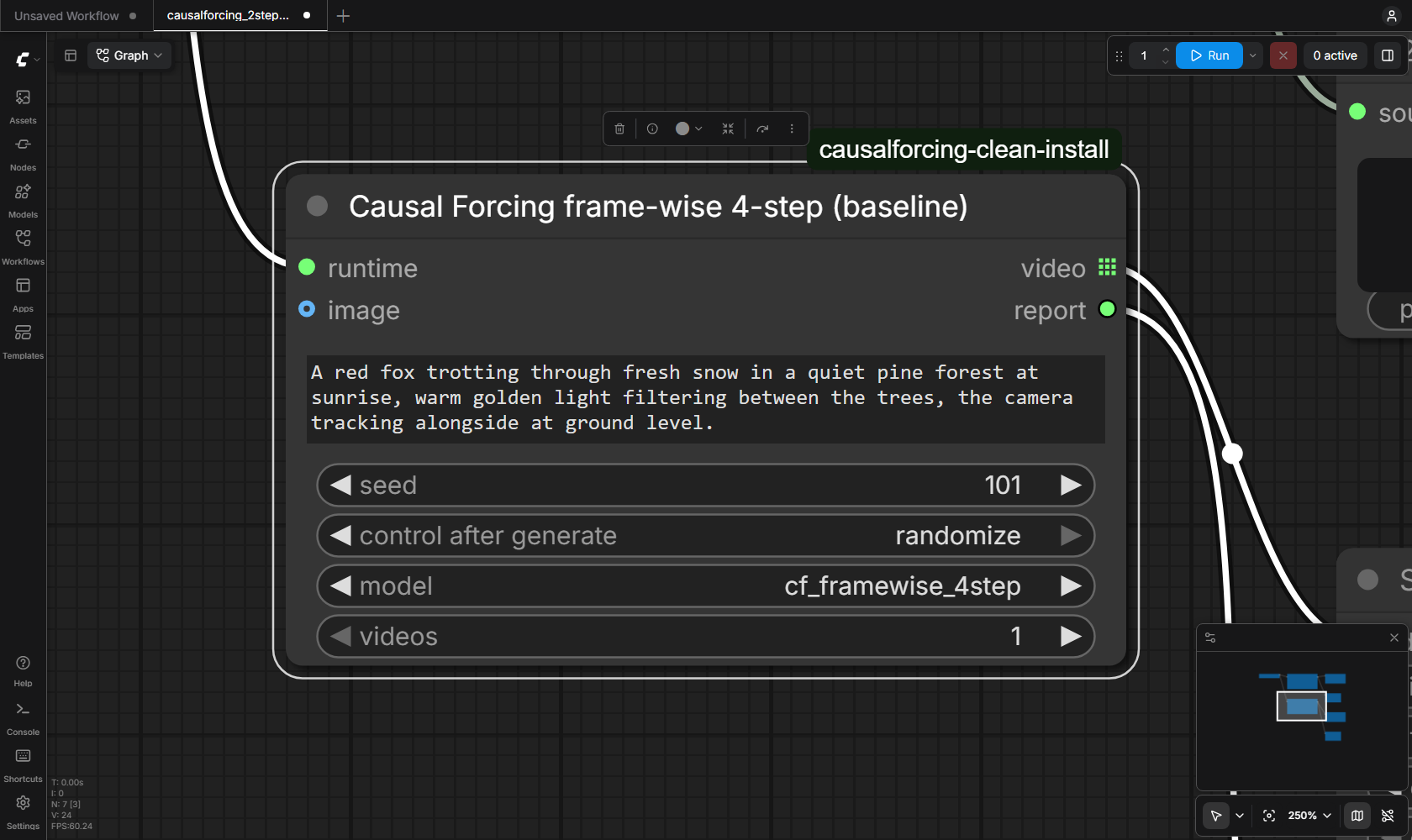Grab the run toolbar drag handle
This screenshot has width=1412, height=840.
pyautogui.click(x=1119, y=56)
